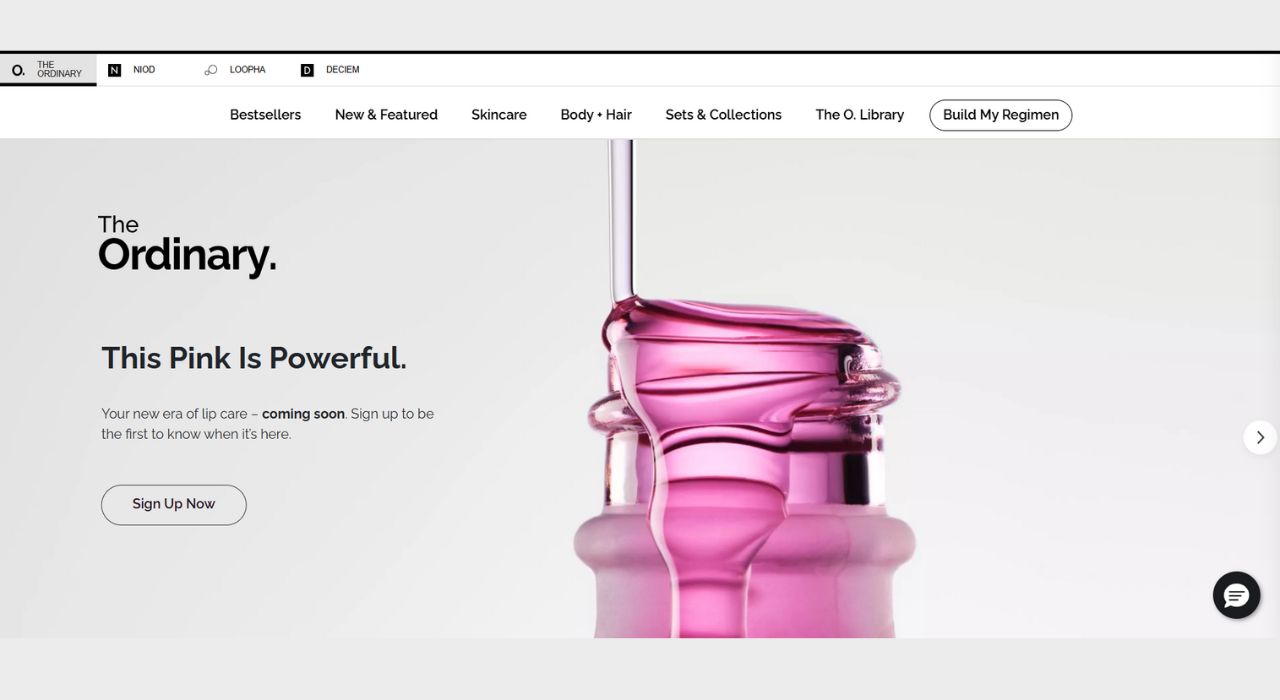The height and width of the screenshot is (700, 1280).
Task: Click the NIOD 'N' brand icon
Action: [114, 70]
